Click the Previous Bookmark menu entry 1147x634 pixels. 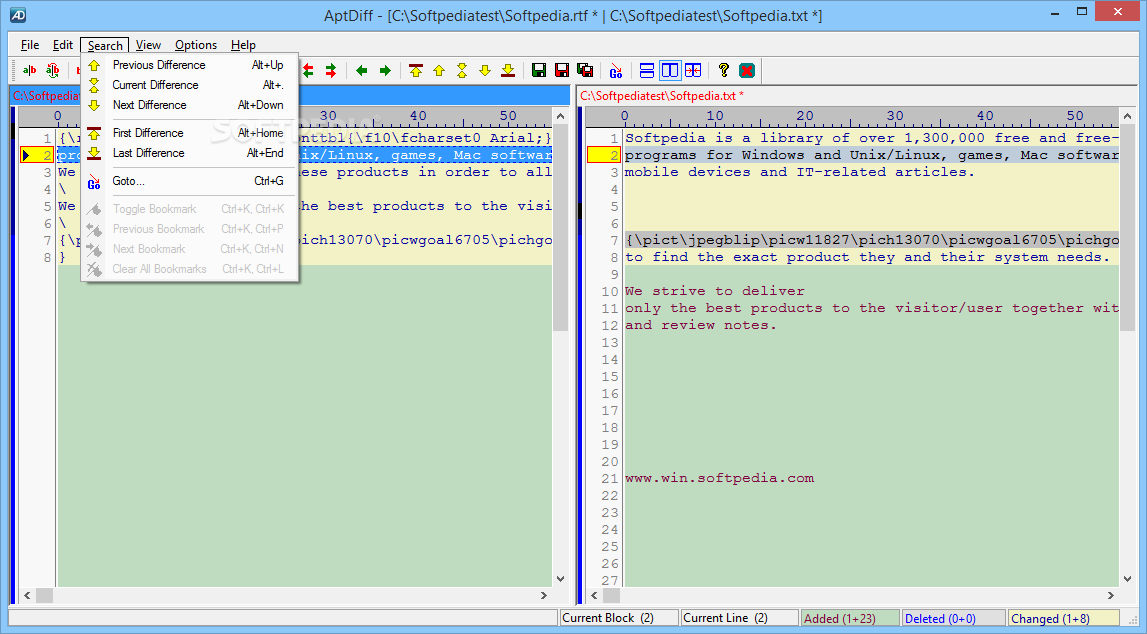(189, 229)
